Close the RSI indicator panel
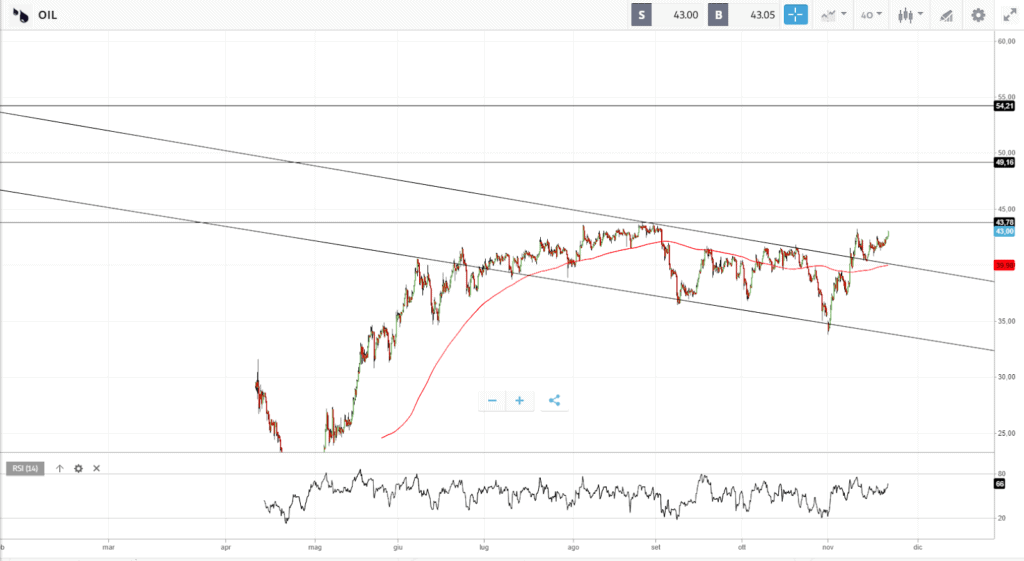Screen dimensions: 1024x561 coord(97,468)
